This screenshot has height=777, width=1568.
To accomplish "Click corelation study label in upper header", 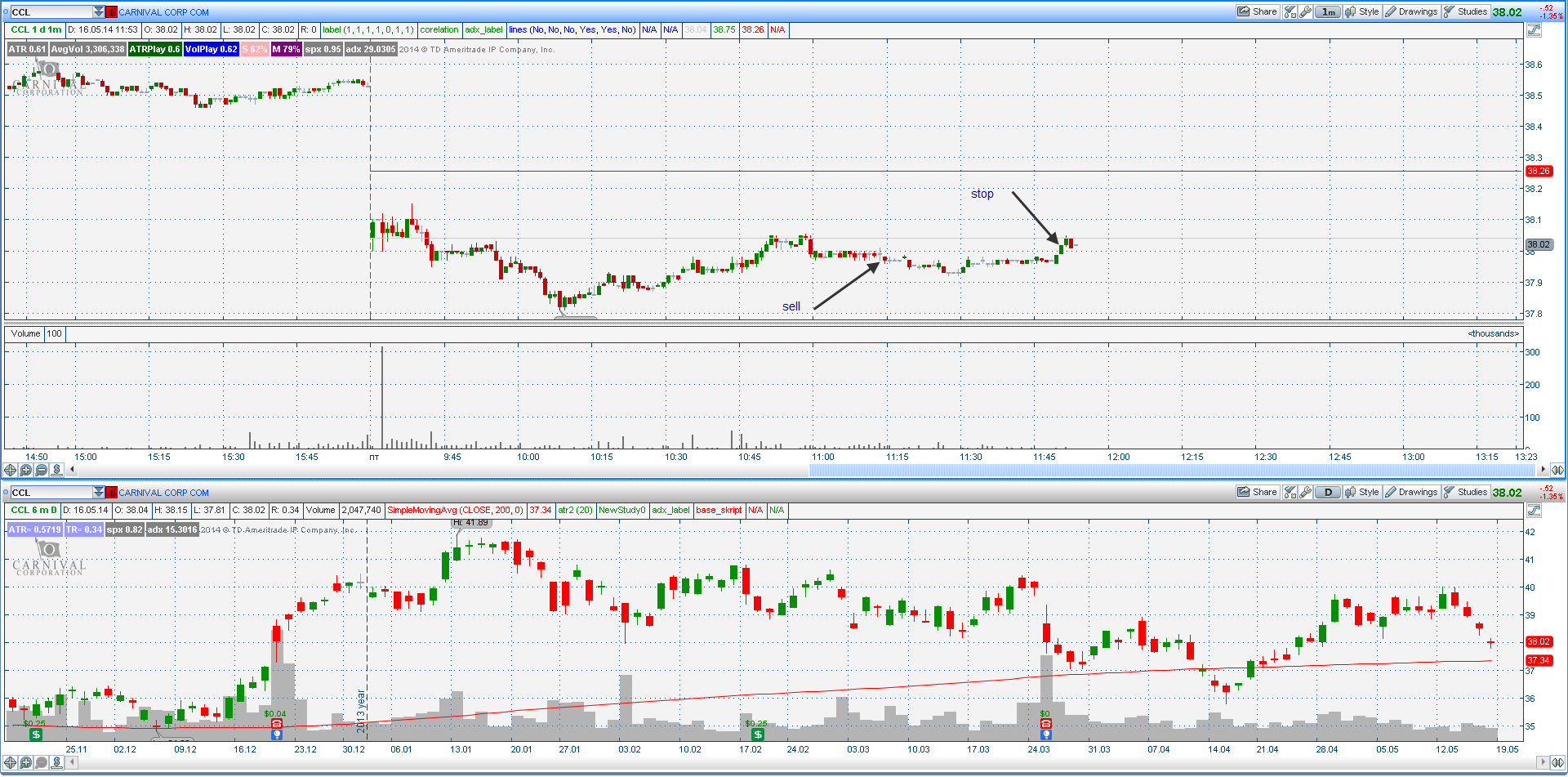I will (439, 29).
